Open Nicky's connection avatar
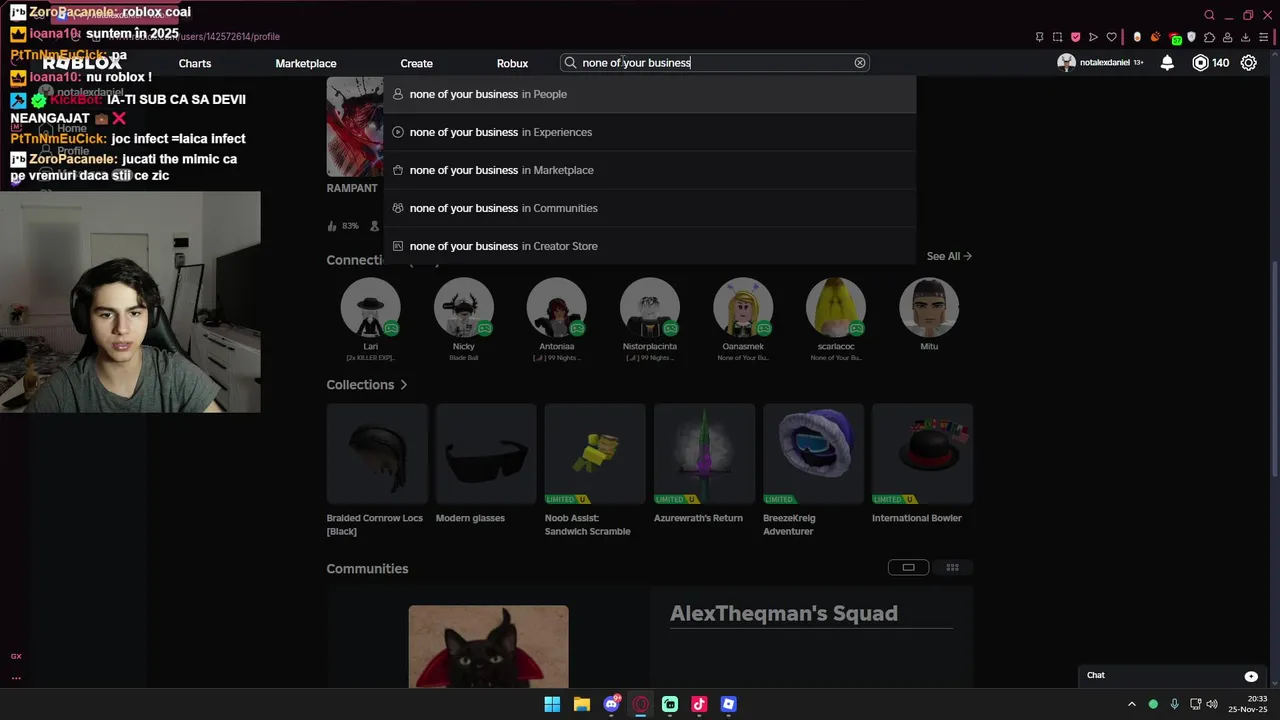The height and width of the screenshot is (720, 1280). [463, 308]
